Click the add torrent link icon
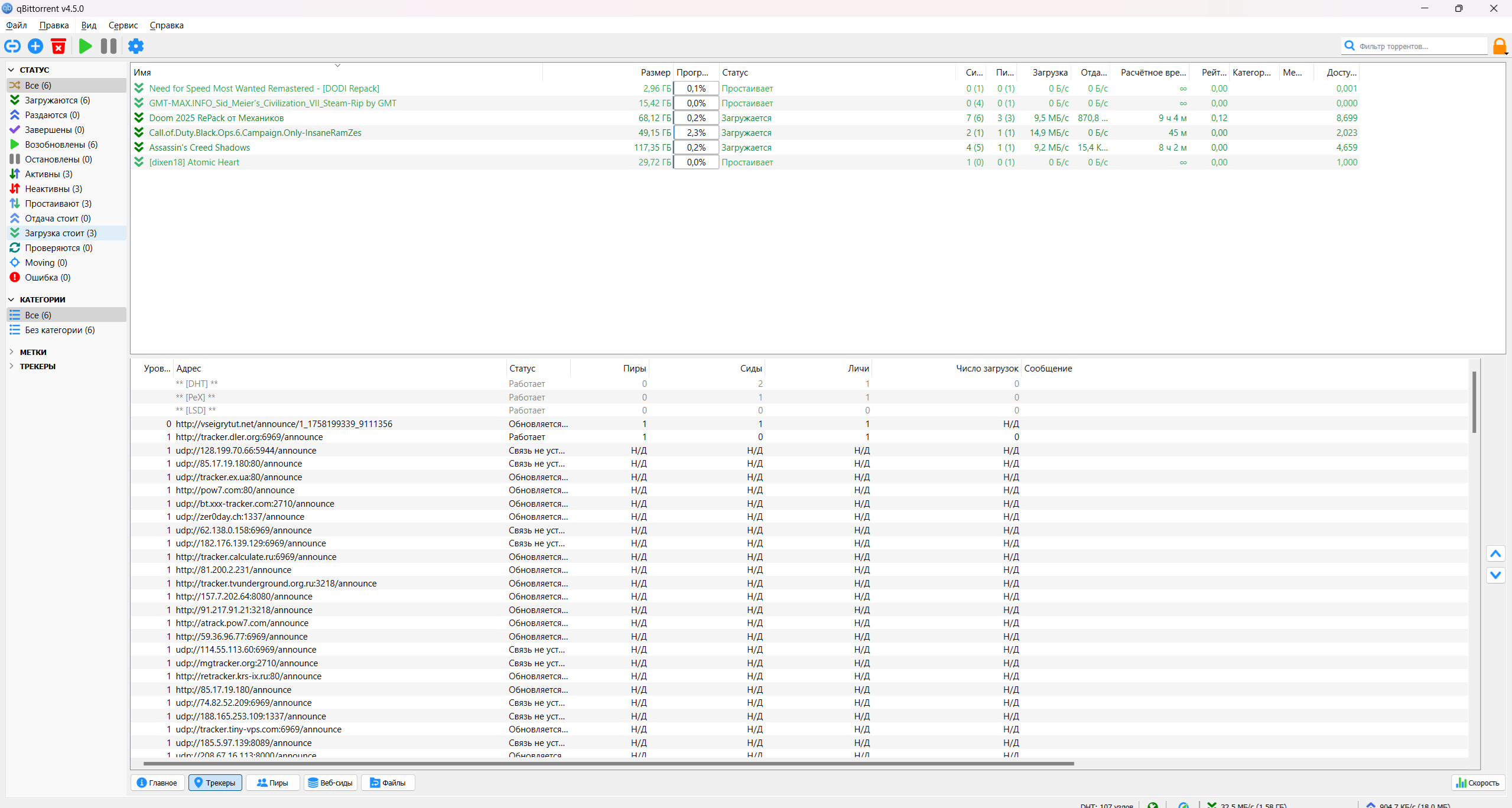The width and height of the screenshot is (1512, 808). pos(12,46)
